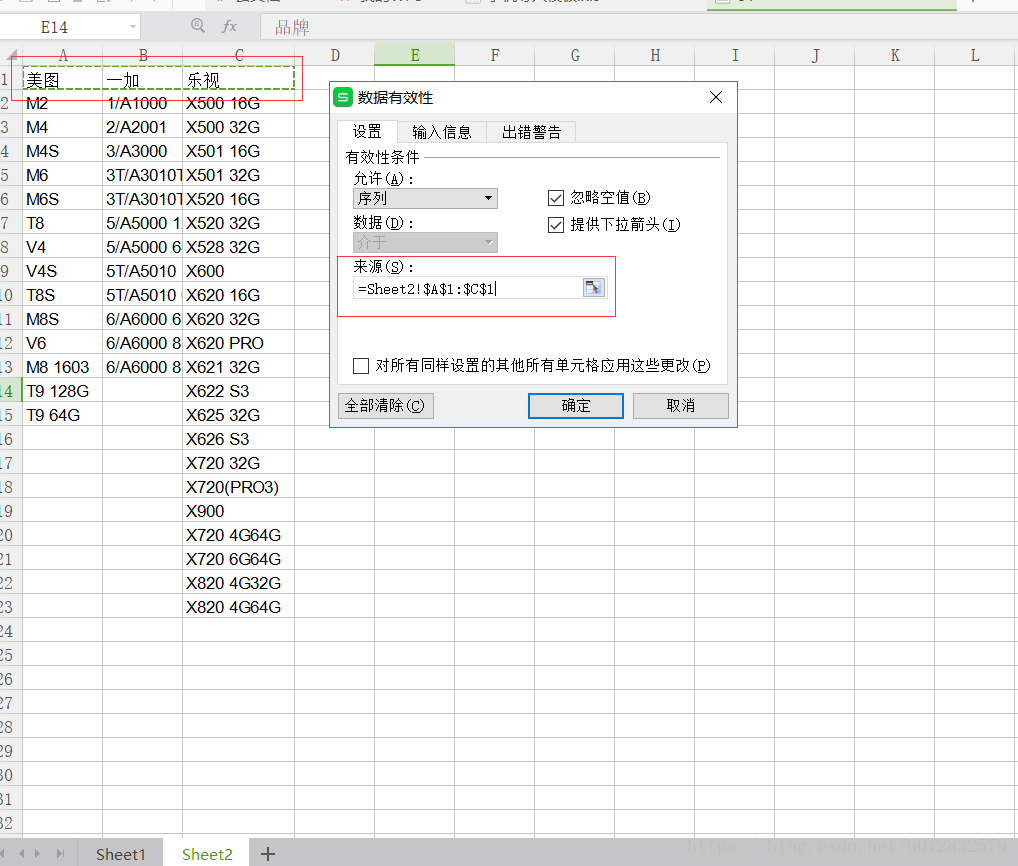Viewport: 1018px width, 866px height.
Task: Select cell 1/A1000
Action: [x=142, y=103]
